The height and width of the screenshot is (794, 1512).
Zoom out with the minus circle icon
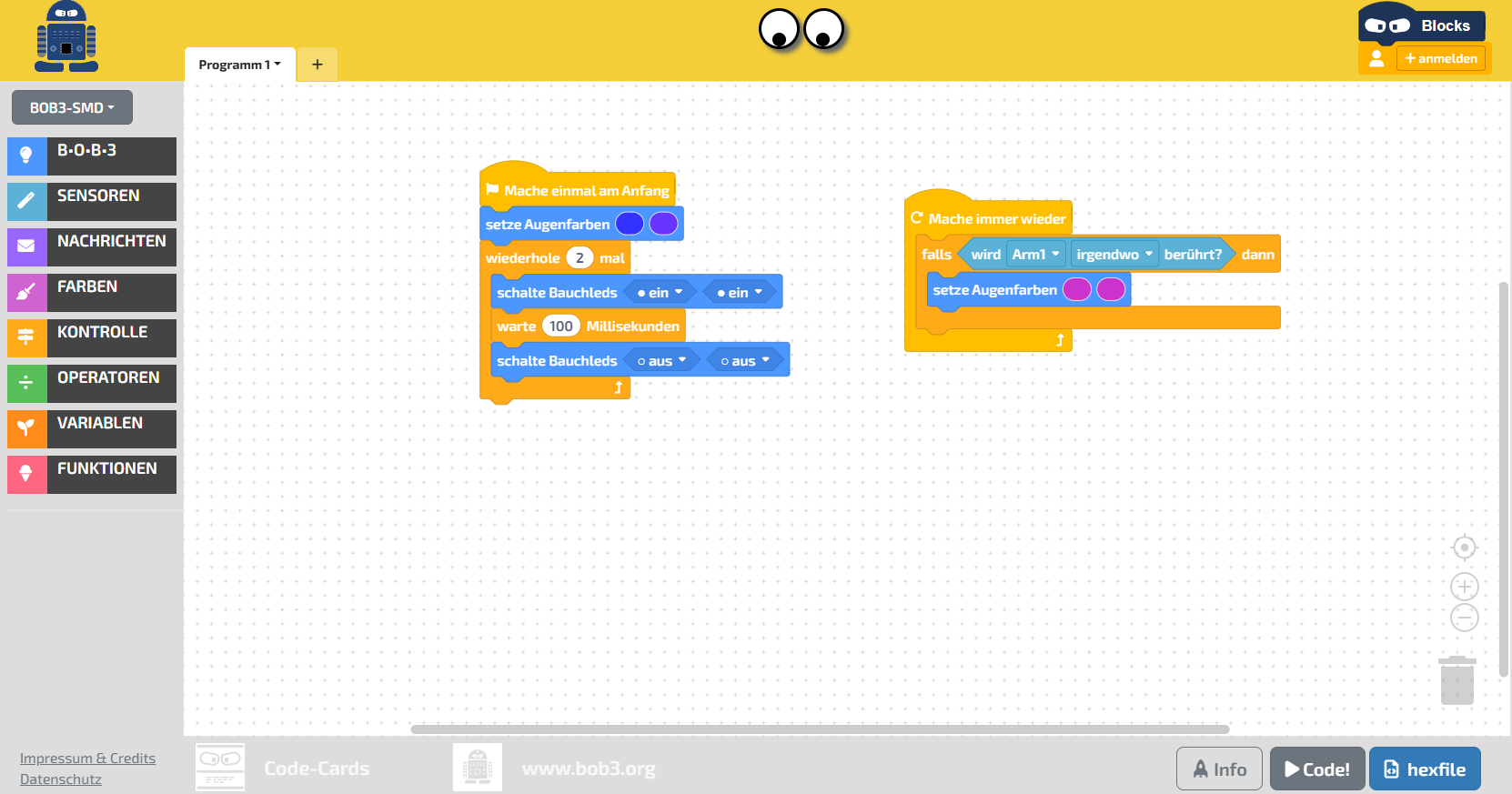click(1464, 618)
